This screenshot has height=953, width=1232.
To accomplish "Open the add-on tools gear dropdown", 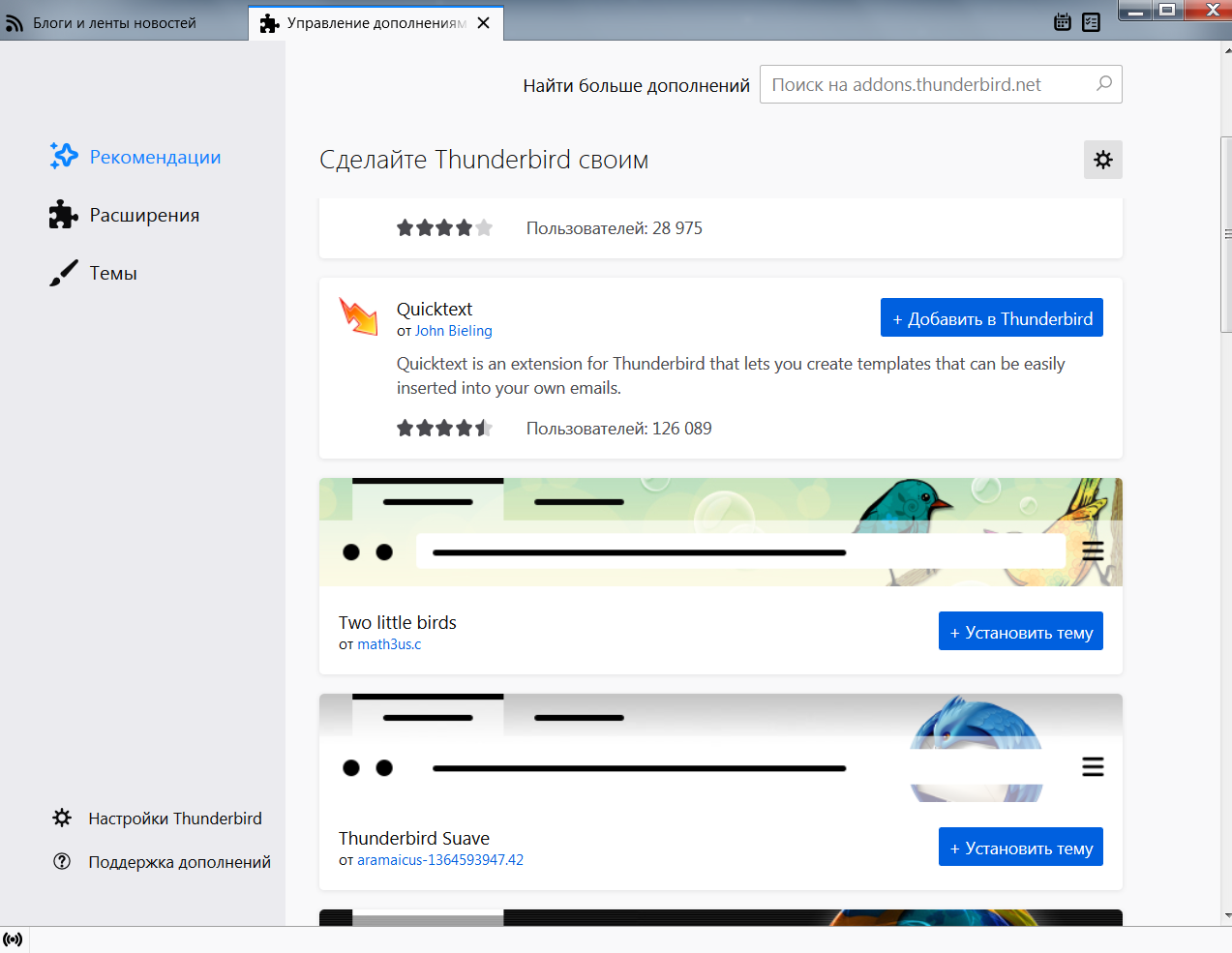I will 1102,160.
